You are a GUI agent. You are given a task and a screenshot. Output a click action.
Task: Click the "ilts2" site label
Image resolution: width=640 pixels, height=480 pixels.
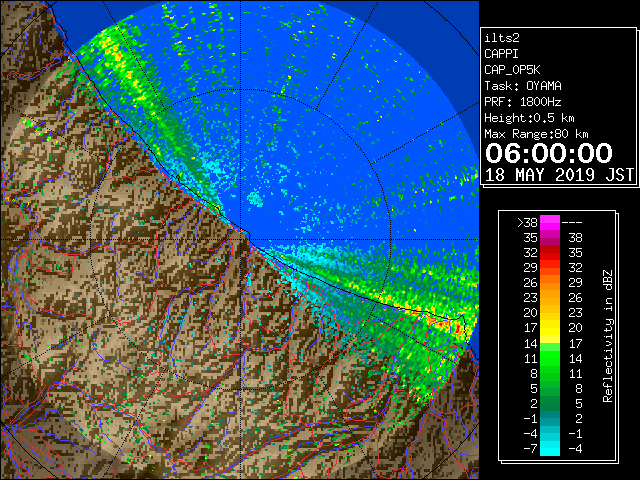(x=502, y=38)
